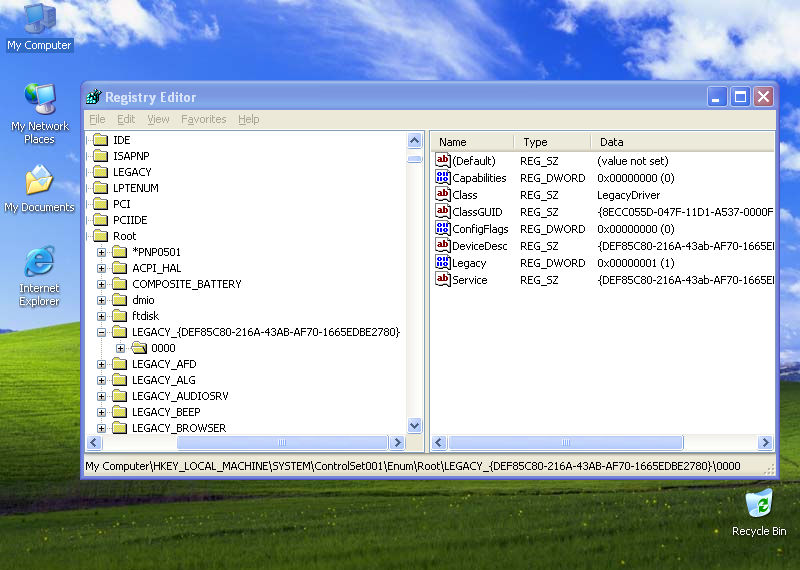This screenshot has width=800, height=570.
Task: Select the LEGACY folder icon
Action: click(x=101, y=172)
